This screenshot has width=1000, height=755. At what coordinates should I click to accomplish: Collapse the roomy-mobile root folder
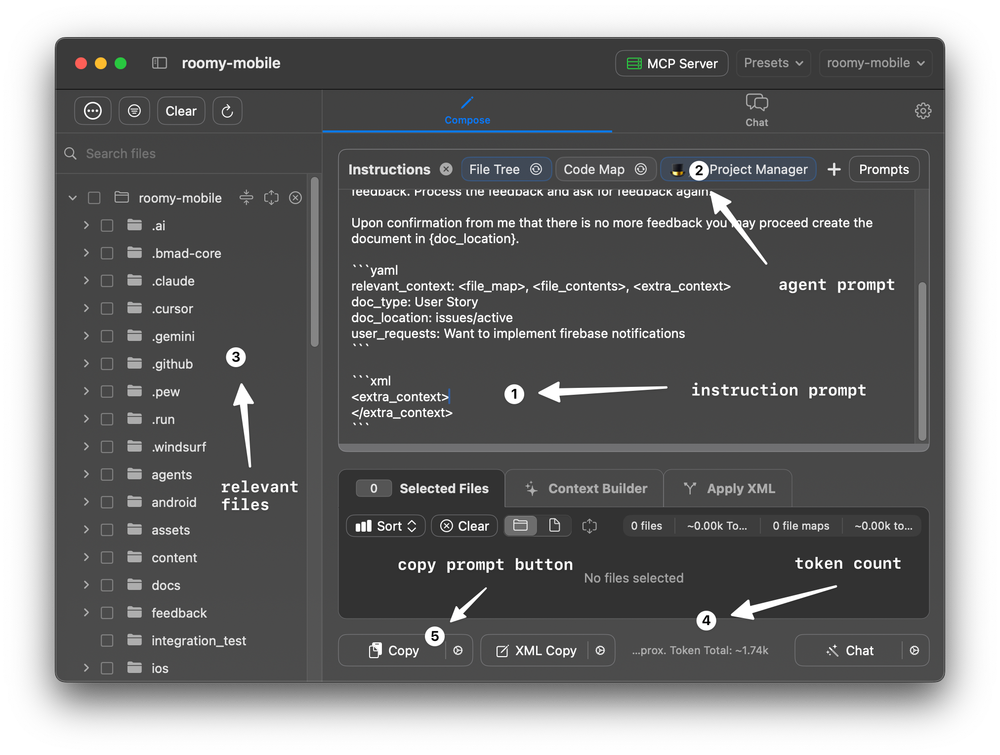point(73,198)
